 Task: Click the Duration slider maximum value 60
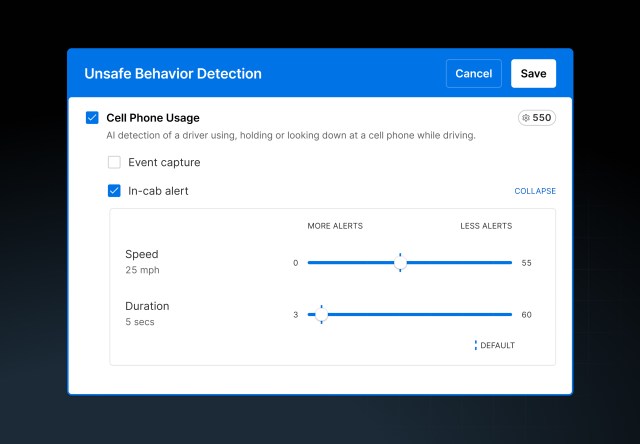click(526, 315)
